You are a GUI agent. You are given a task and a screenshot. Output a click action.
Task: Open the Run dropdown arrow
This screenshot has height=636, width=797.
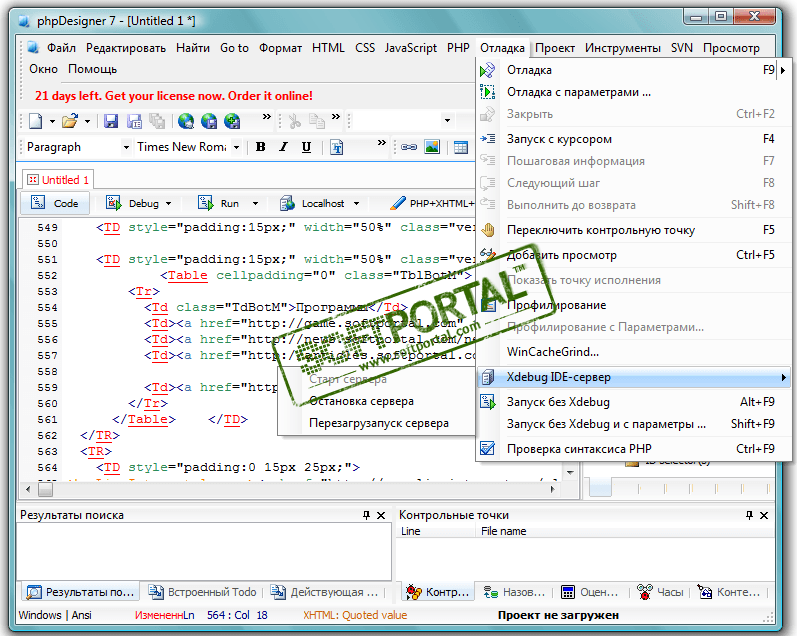[x=255, y=204]
